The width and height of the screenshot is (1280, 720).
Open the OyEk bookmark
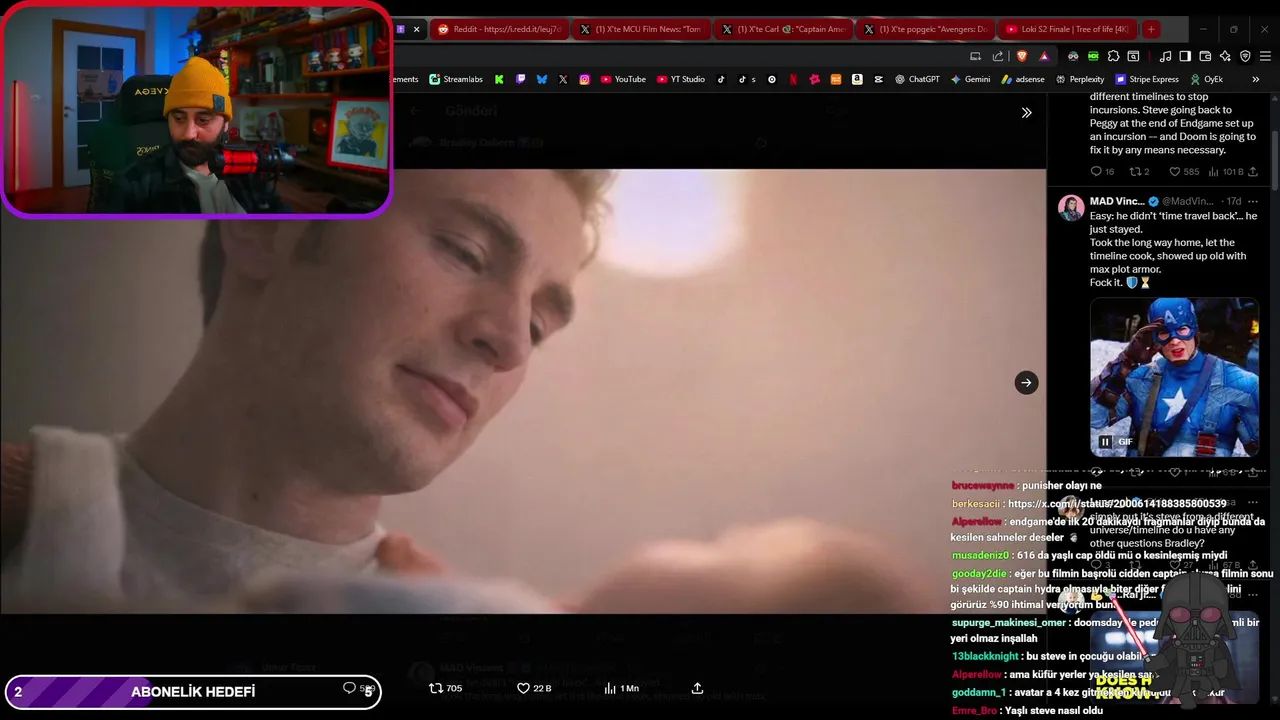(x=1206, y=79)
